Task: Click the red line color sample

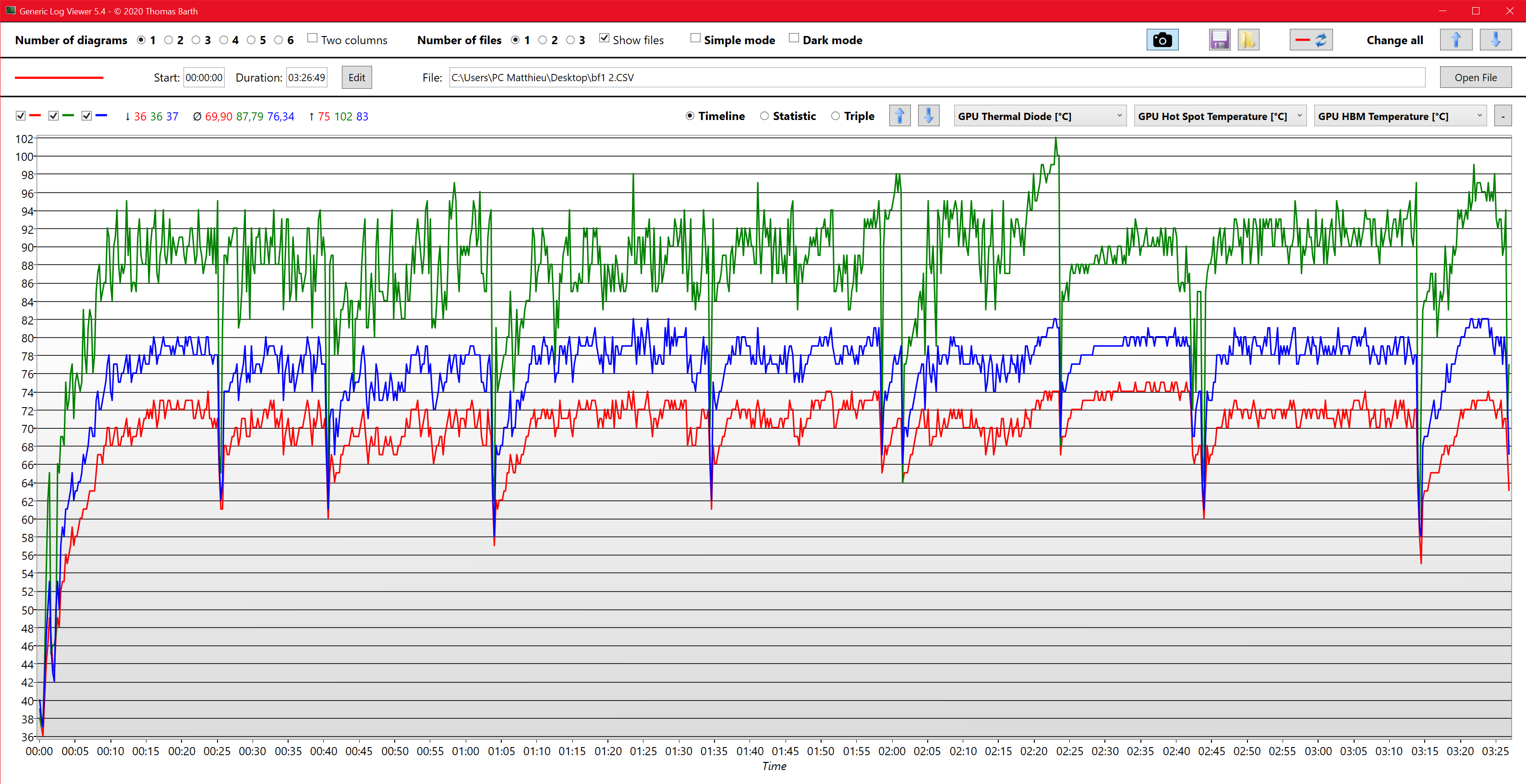Action: coord(59,78)
